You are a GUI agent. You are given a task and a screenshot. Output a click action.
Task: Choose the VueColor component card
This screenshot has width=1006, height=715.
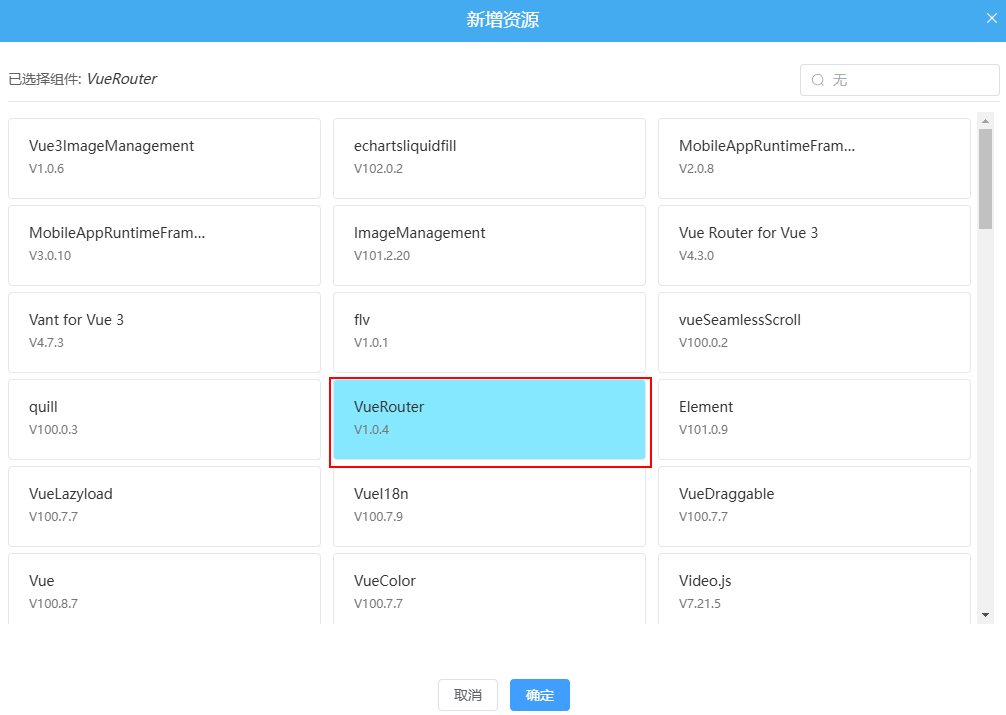(x=490, y=589)
